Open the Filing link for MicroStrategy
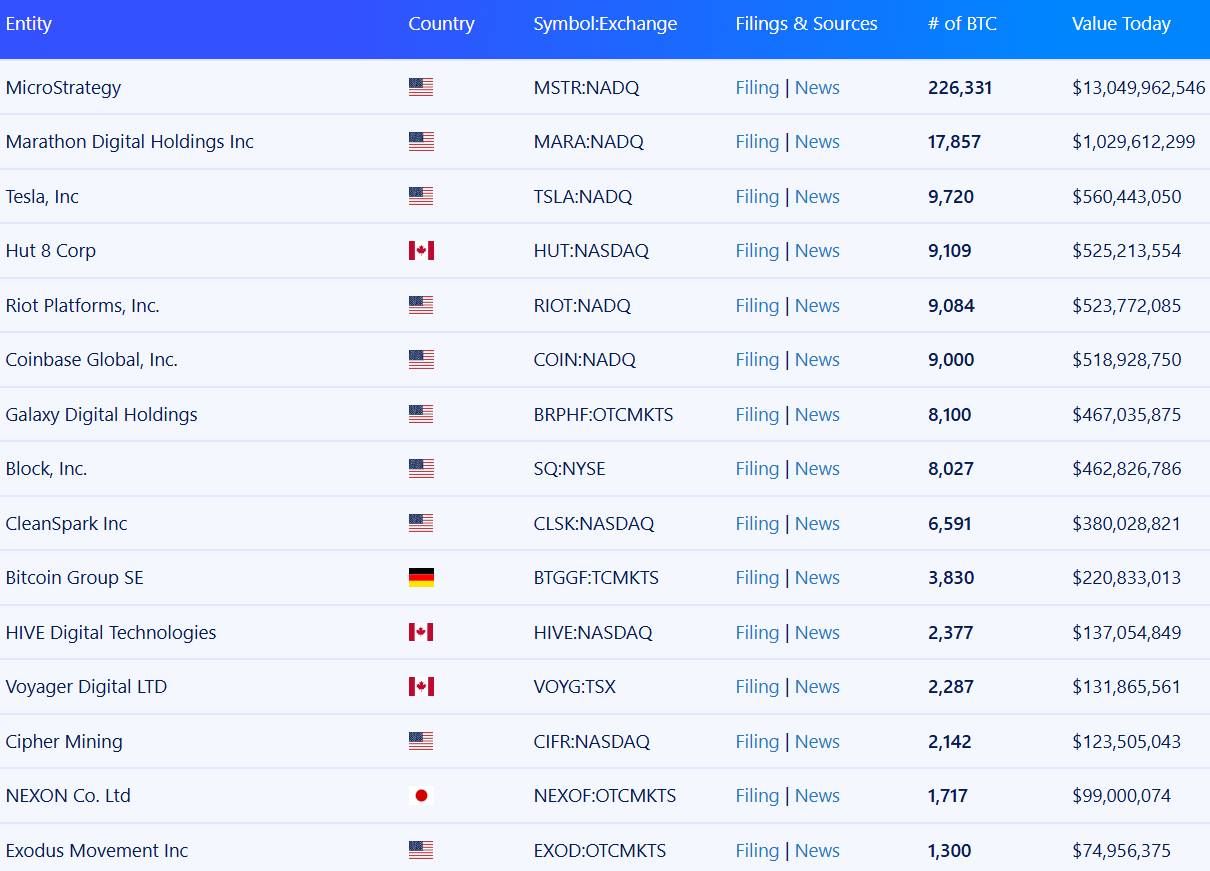Viewport: 1210px width, 871px height. coord(757,87)
